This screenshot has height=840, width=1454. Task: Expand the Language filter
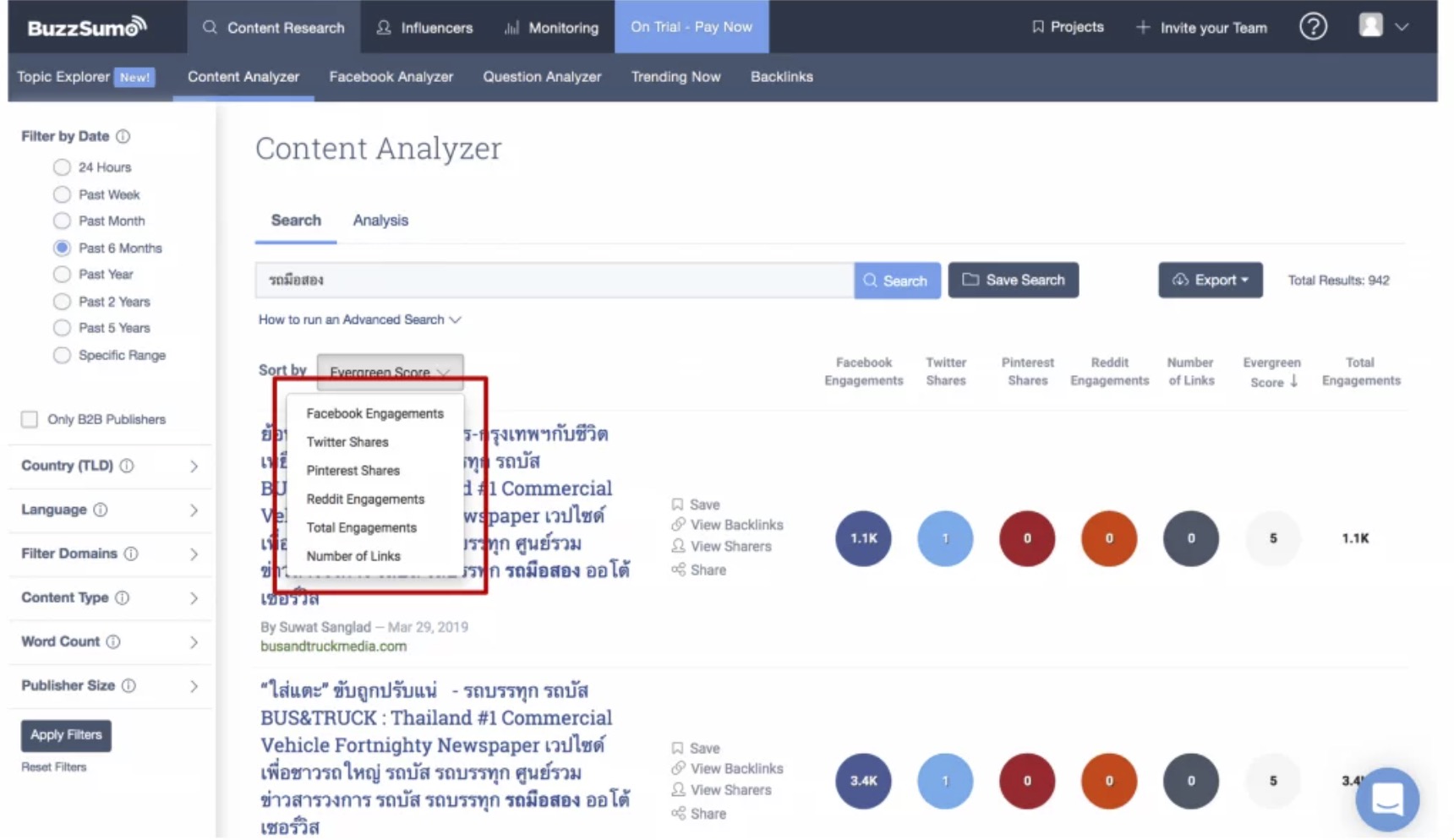(194, 510)
